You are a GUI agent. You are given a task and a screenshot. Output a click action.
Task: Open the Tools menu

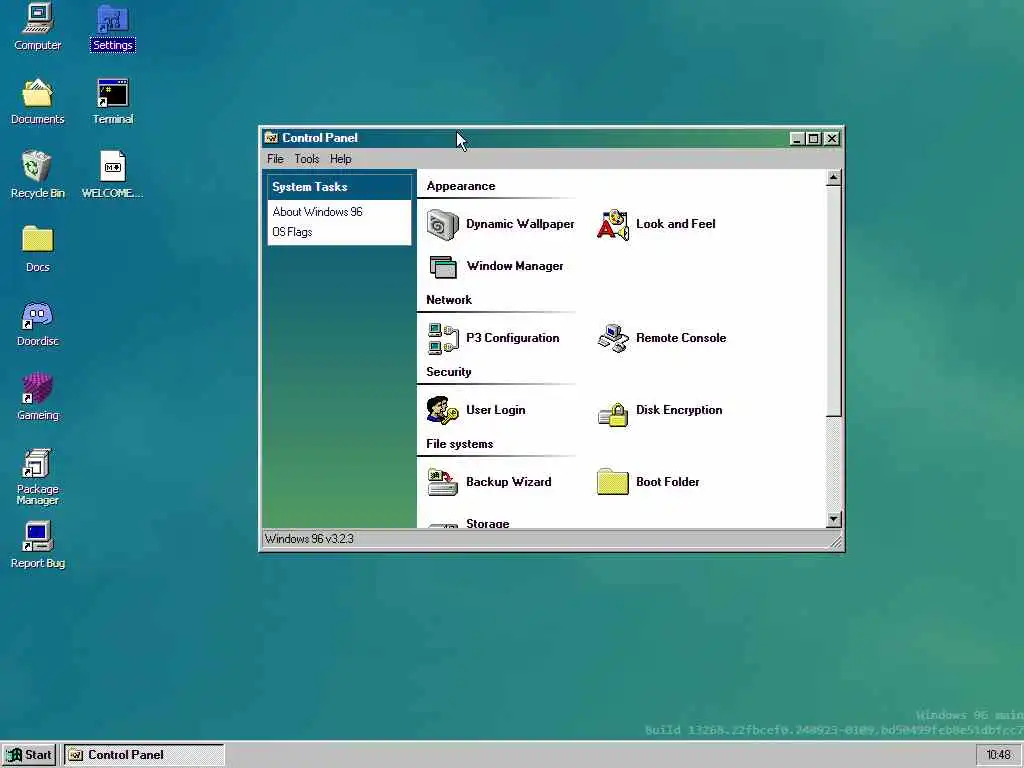[306, 159]
